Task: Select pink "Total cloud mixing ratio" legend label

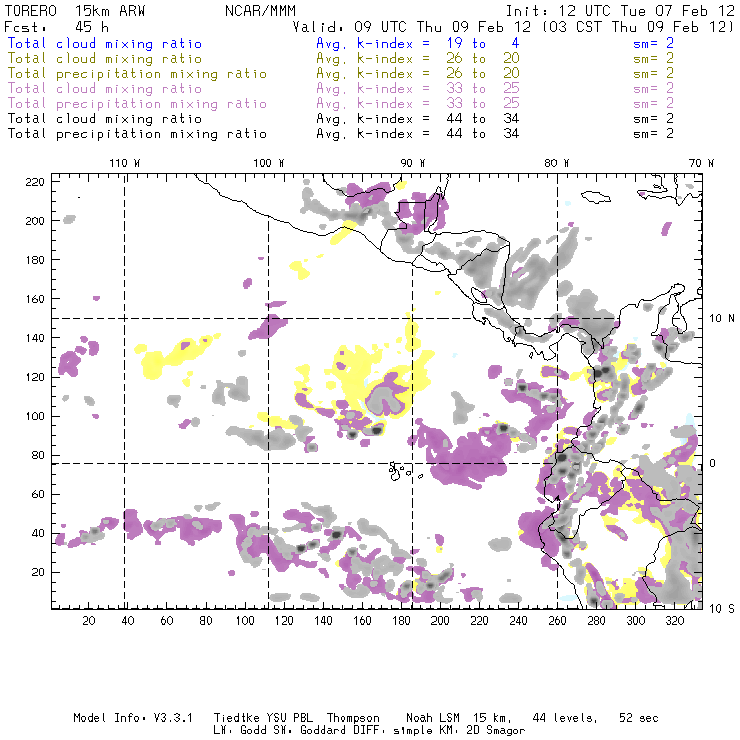Action: [105, 89]
